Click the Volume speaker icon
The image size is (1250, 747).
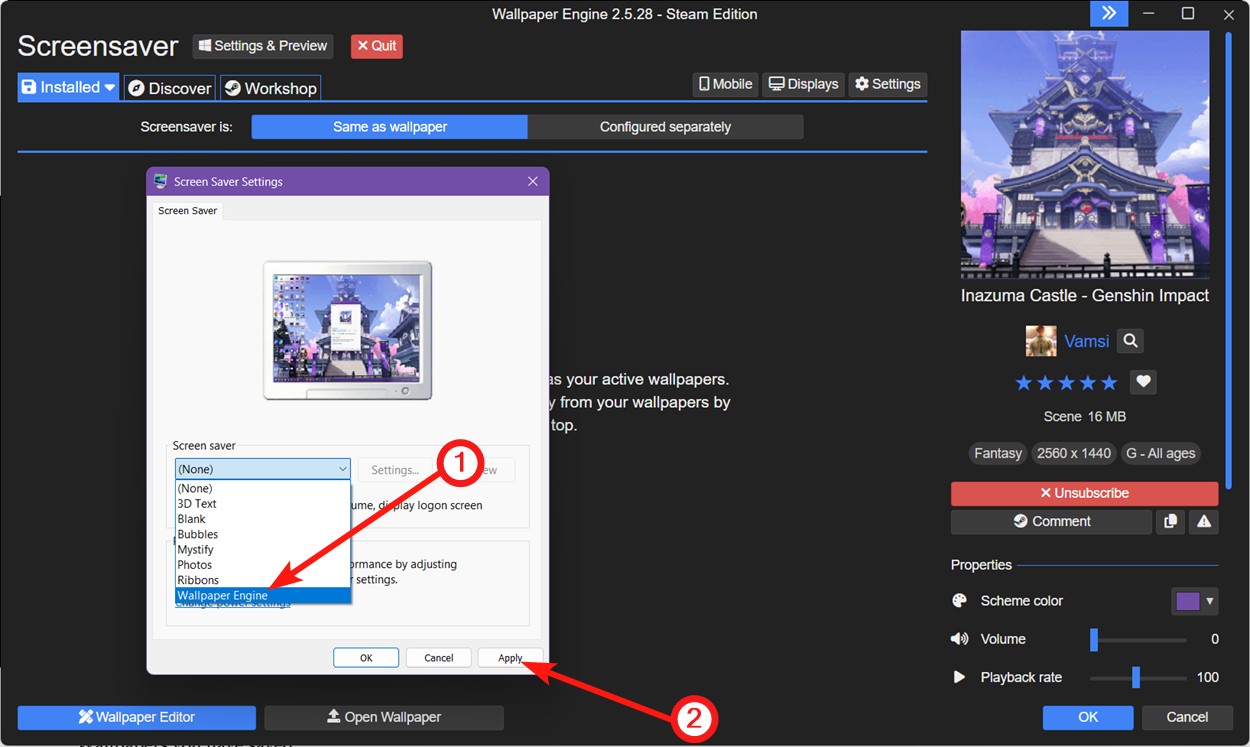pyautogui.click(x=959, y=639)
